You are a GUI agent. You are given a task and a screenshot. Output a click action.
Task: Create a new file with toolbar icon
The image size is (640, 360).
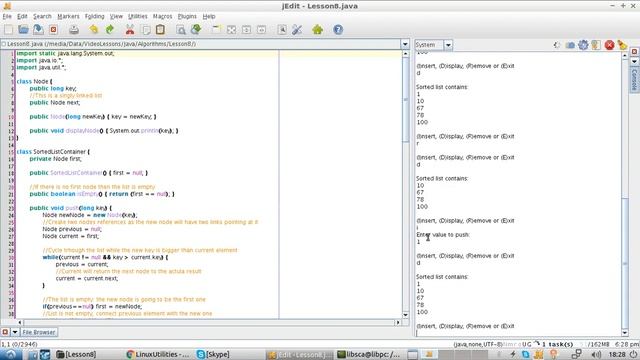coord(9,29)
